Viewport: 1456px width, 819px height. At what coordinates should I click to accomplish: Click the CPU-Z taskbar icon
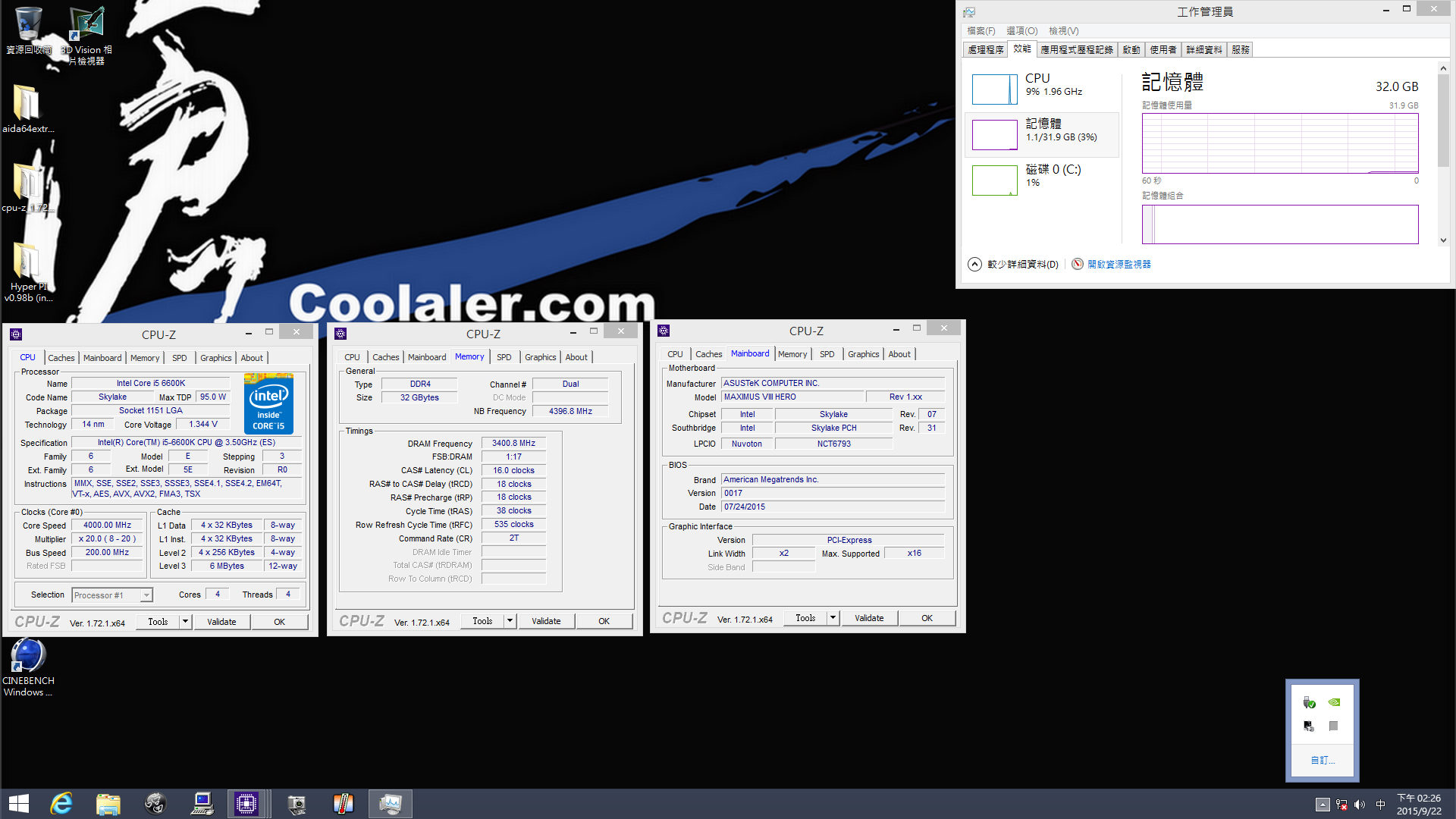[x=246, y=804]
